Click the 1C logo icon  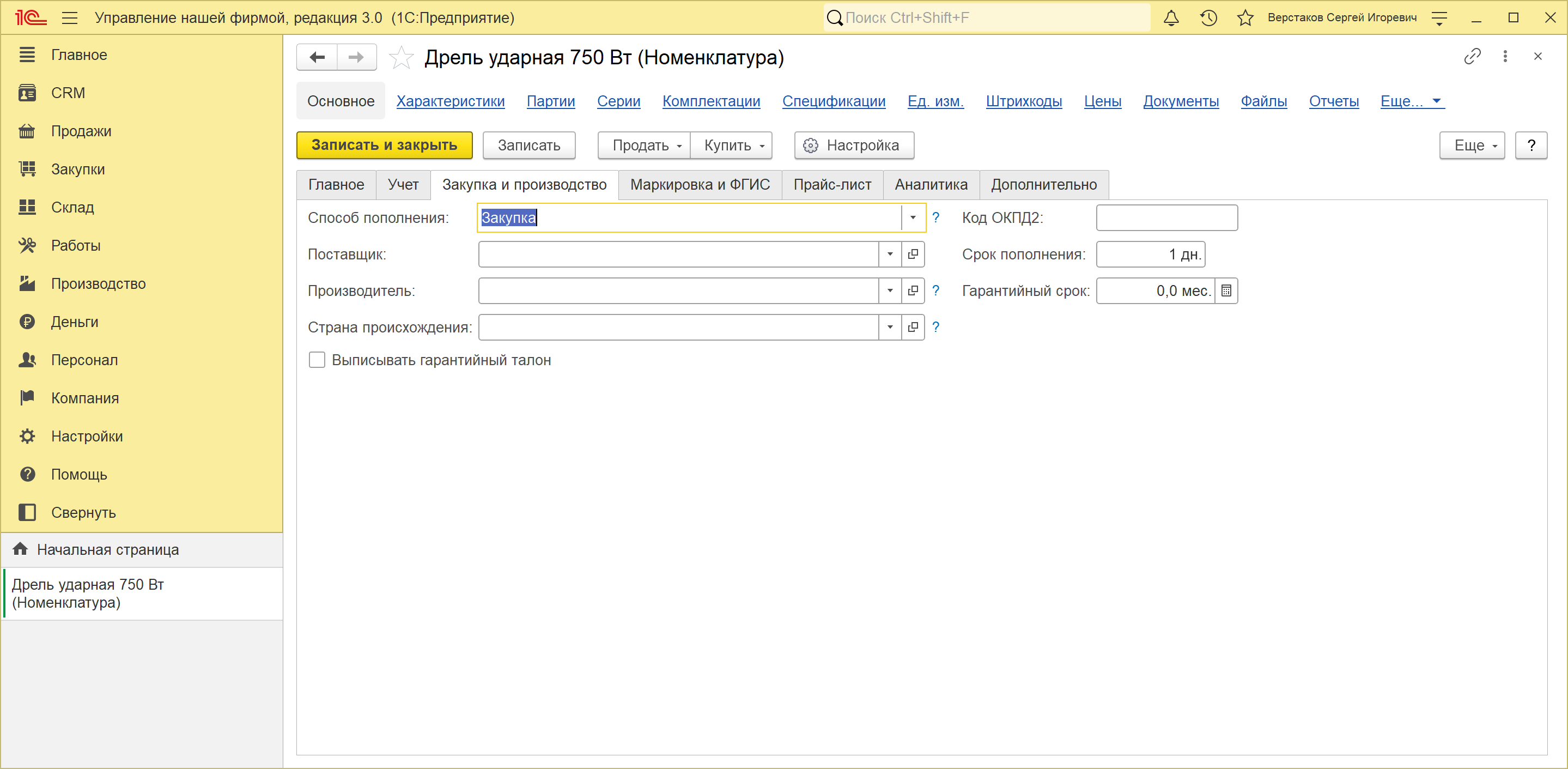point(31,17)
